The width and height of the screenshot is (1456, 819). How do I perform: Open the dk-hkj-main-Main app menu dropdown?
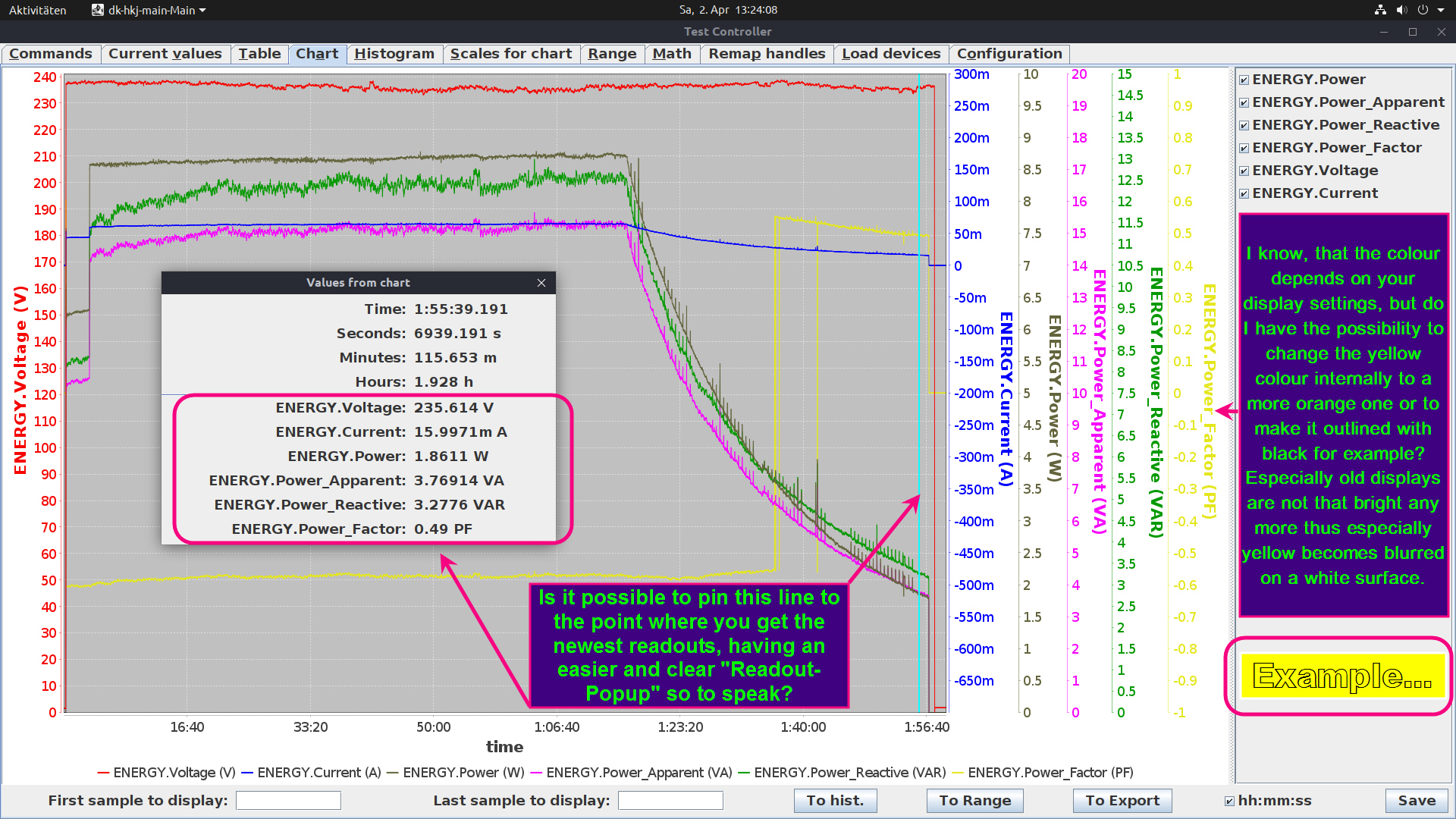click(202, 11)
